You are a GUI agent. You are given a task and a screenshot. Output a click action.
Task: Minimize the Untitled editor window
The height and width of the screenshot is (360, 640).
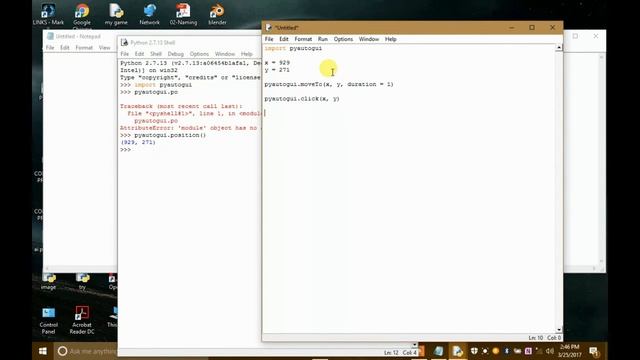point(511,27)
